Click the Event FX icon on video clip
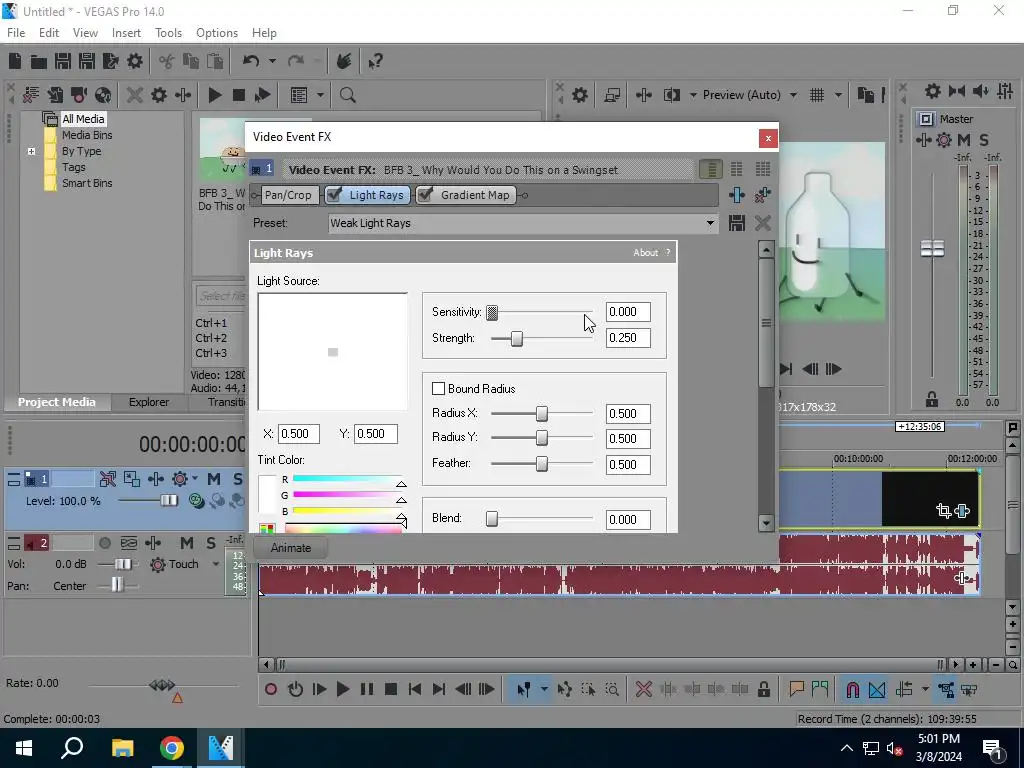Viewport: 1024px width, 768px height. coord(962,511)
